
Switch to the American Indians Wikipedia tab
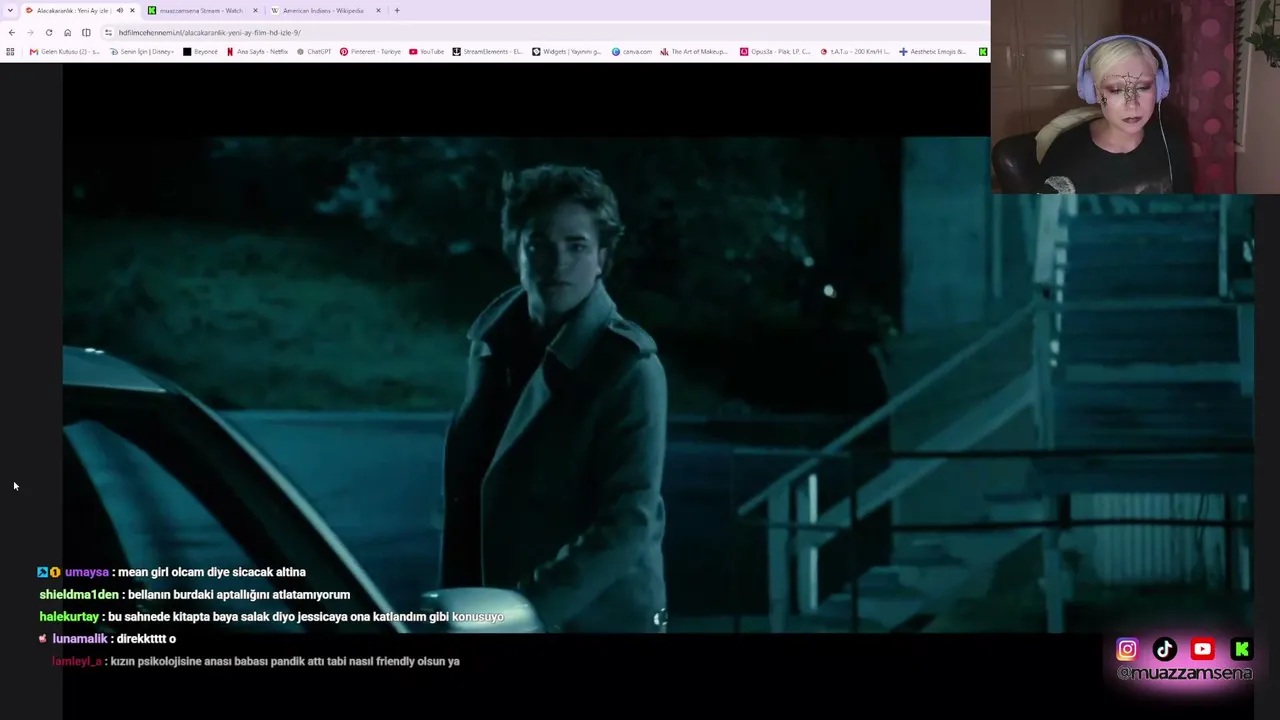pyautogui.click(x=323, y=11)
